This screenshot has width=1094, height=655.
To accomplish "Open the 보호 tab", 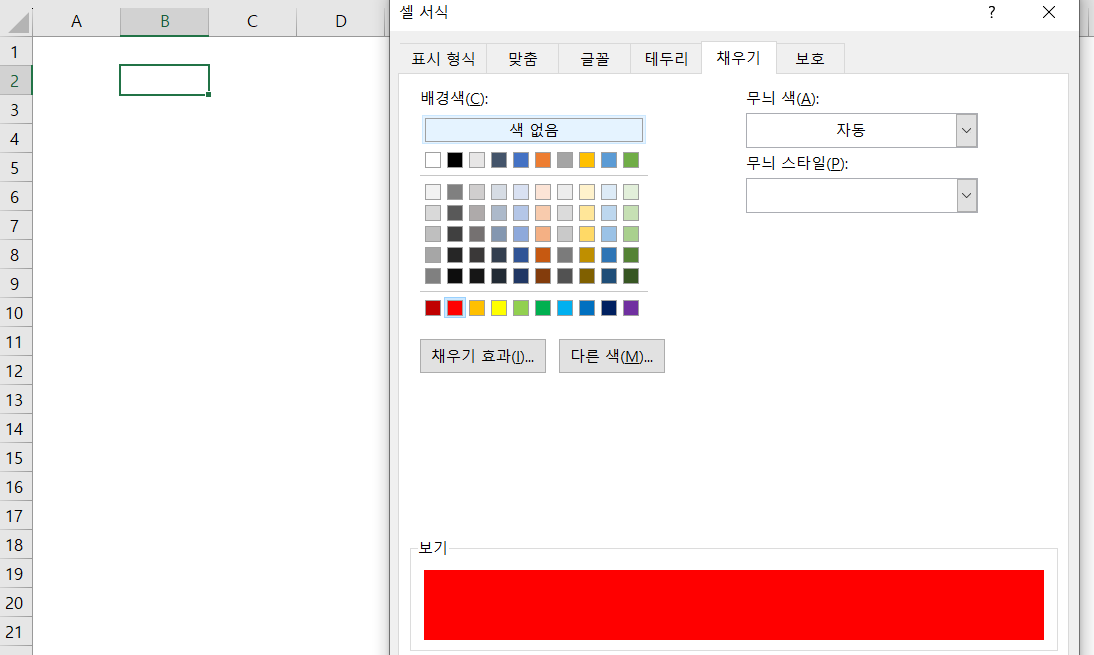I will pos(810,59).
